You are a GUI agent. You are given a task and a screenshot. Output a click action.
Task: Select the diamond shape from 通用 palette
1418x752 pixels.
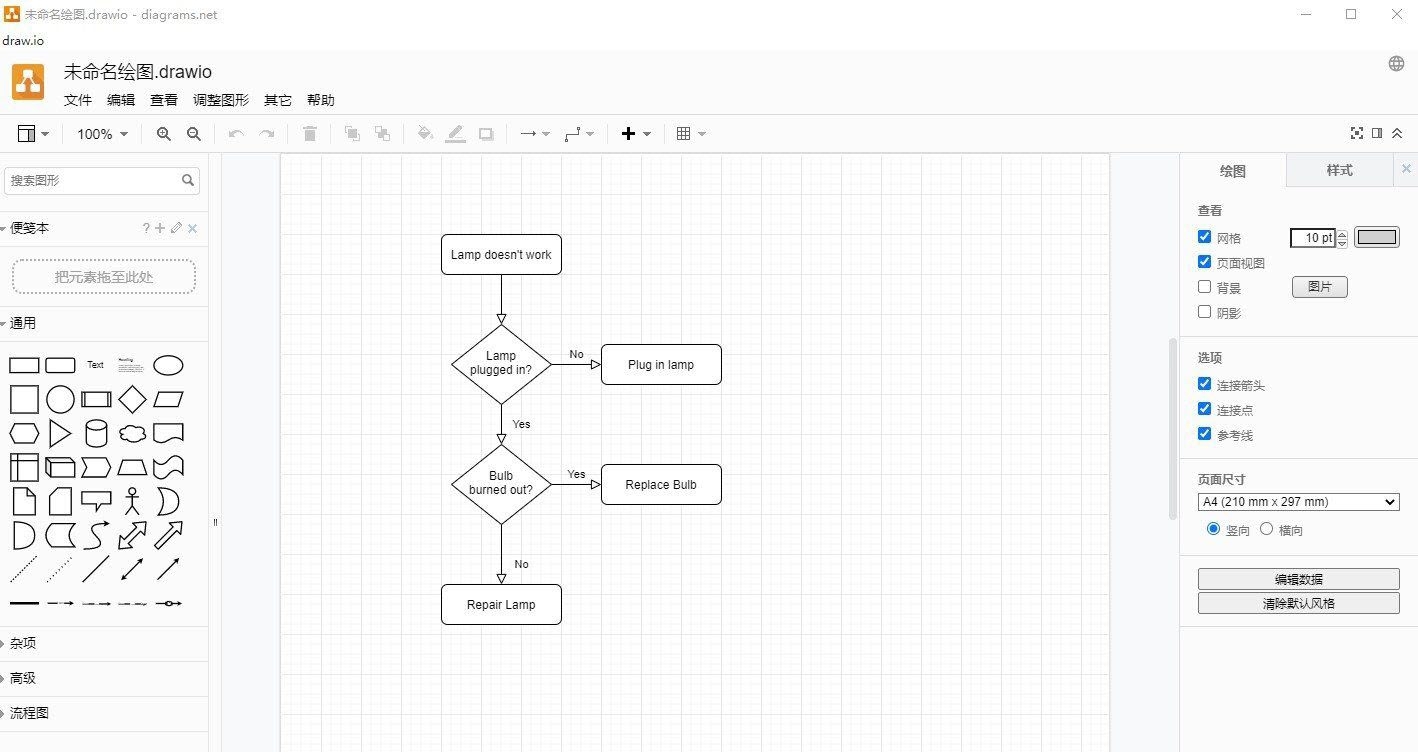[132, 400]
